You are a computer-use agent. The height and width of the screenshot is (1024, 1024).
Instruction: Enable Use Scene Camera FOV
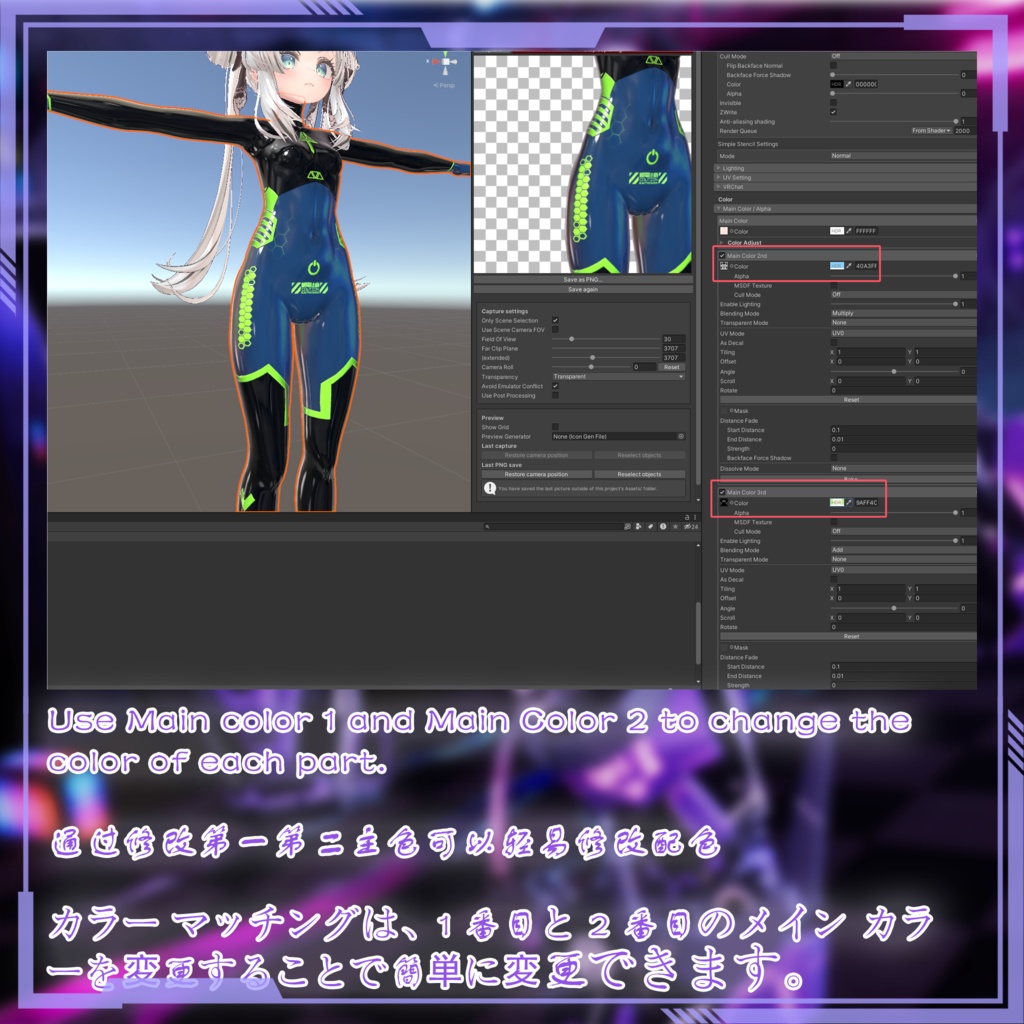pyautogui.click(x=555, y=330)
